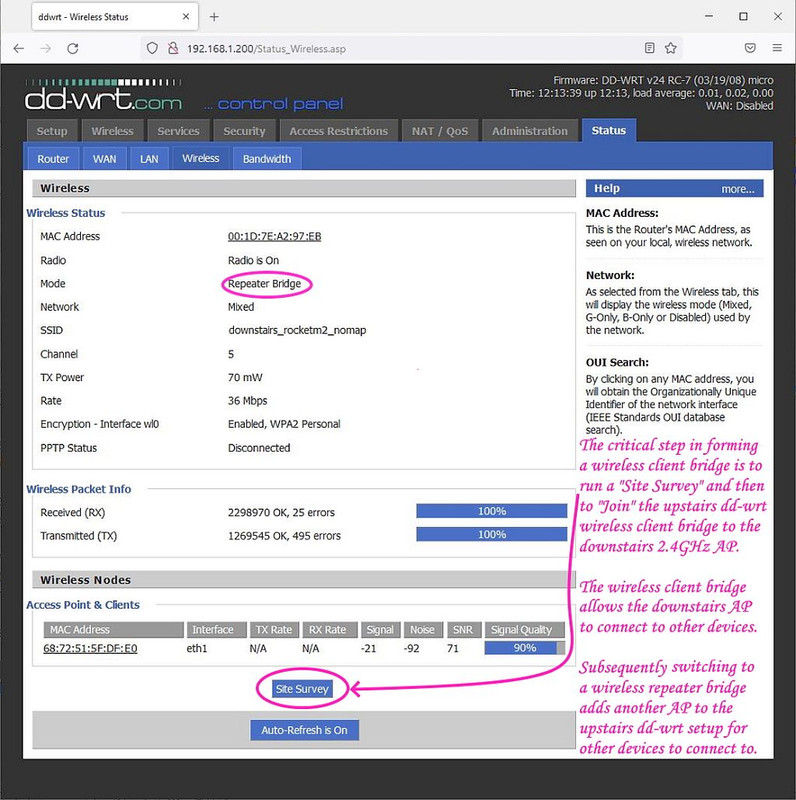Click the Received RX 100% progress bar
The height and width of the screenshot is (800, 796).
[x=491, y=511]
